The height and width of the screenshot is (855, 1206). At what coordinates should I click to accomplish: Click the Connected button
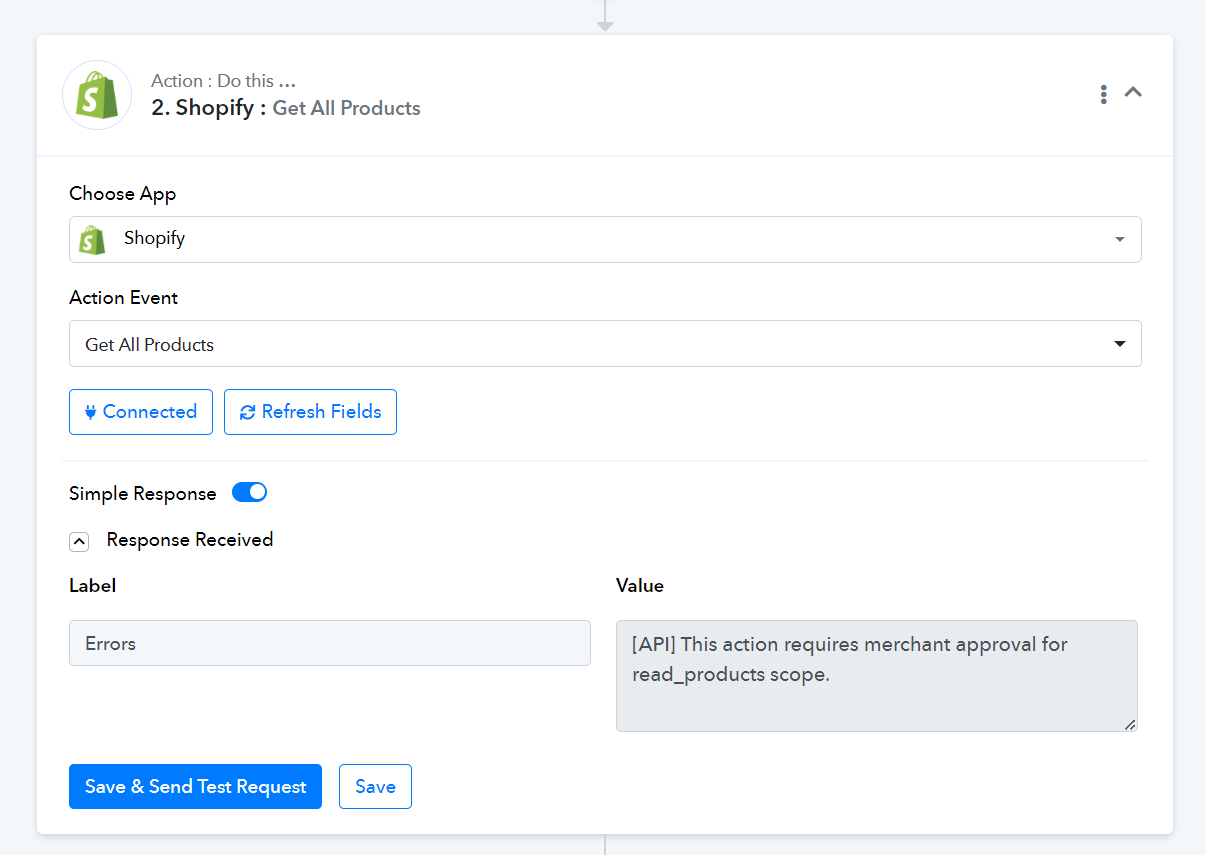(141, 412)
